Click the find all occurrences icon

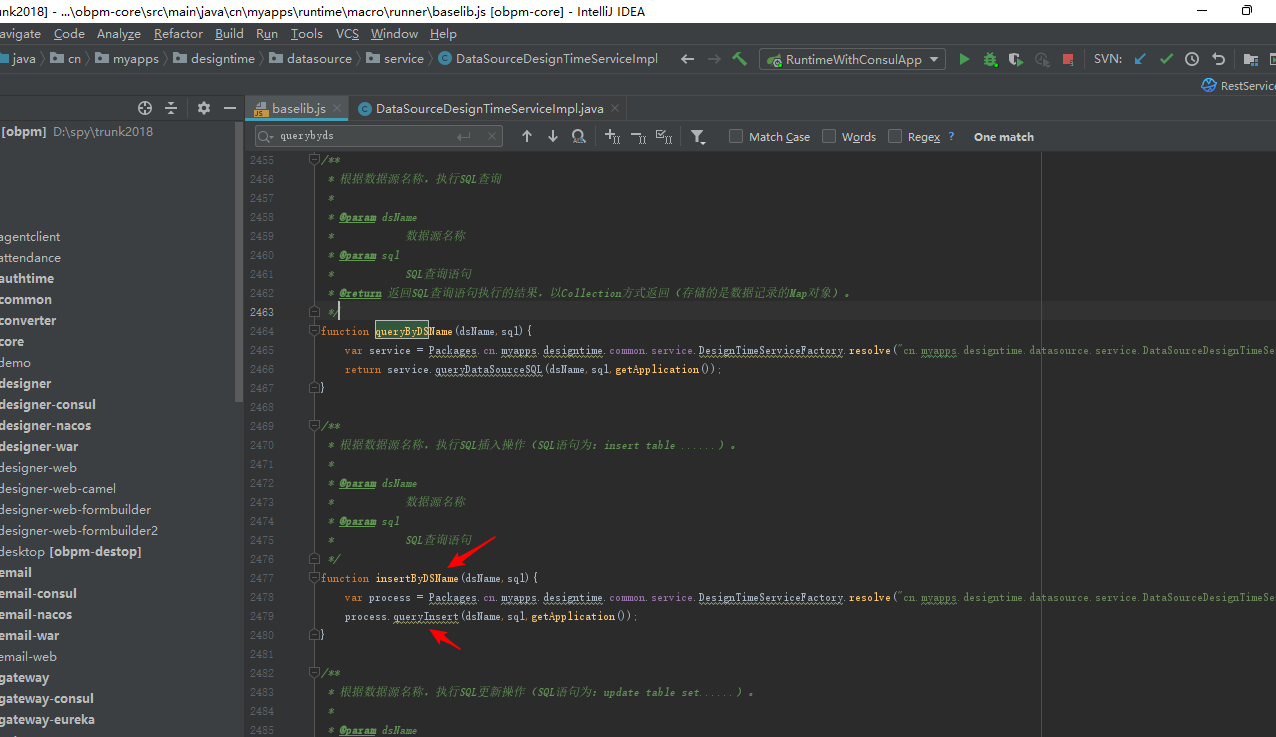point(579,136)
